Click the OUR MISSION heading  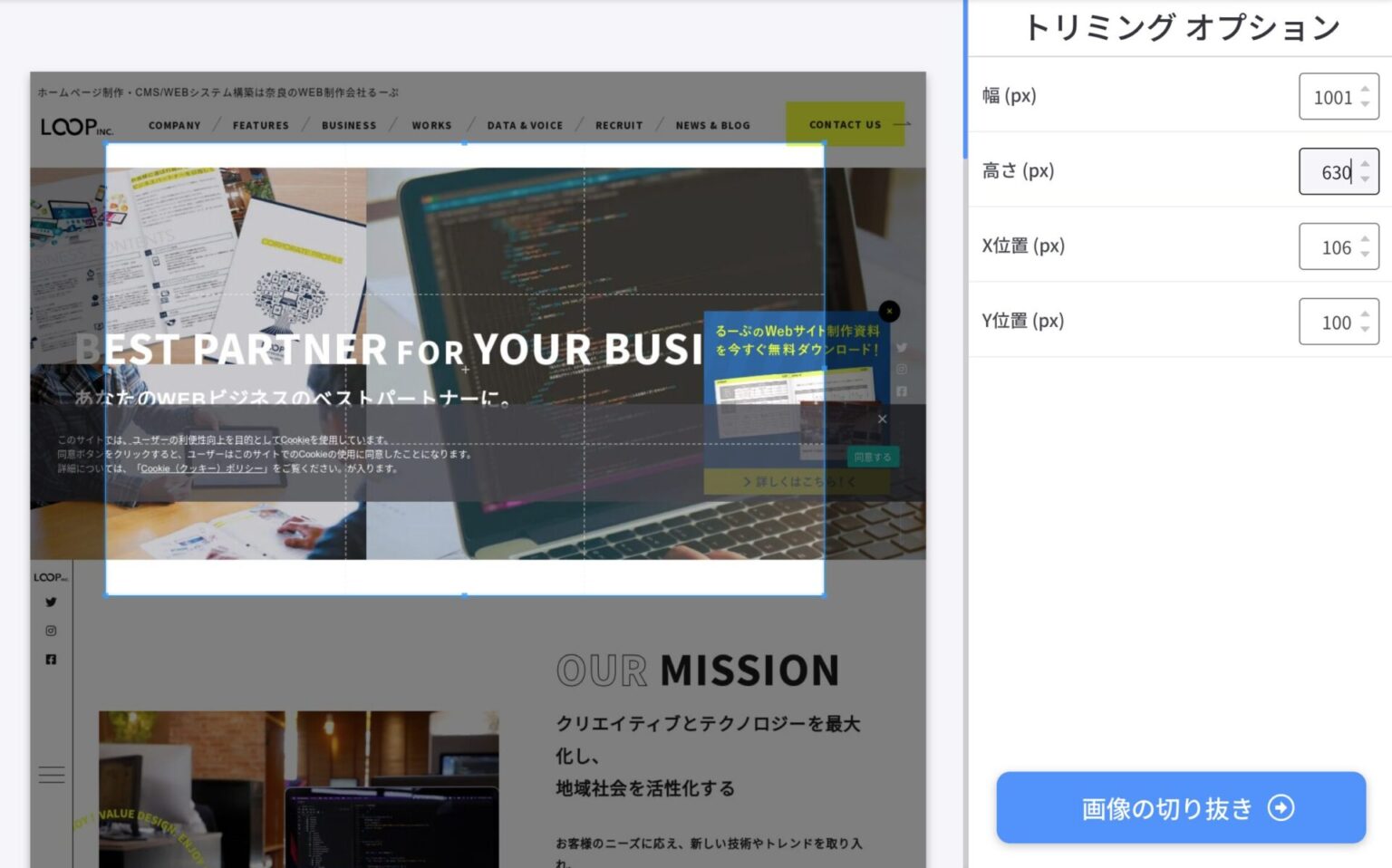click(x=698, y=670)
